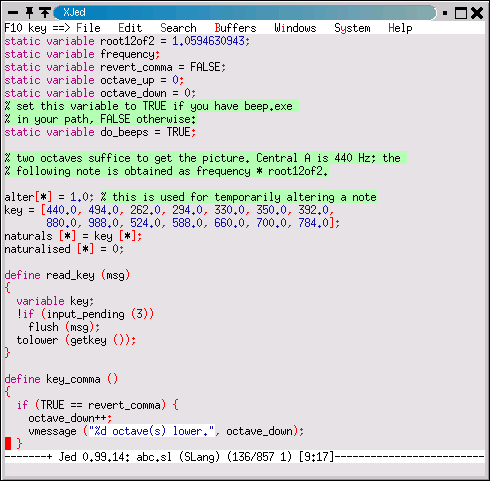Image resolution: width=490 pixels, height=481 pixels.
Task: Open the Windows menu
Action: [295, 28]
